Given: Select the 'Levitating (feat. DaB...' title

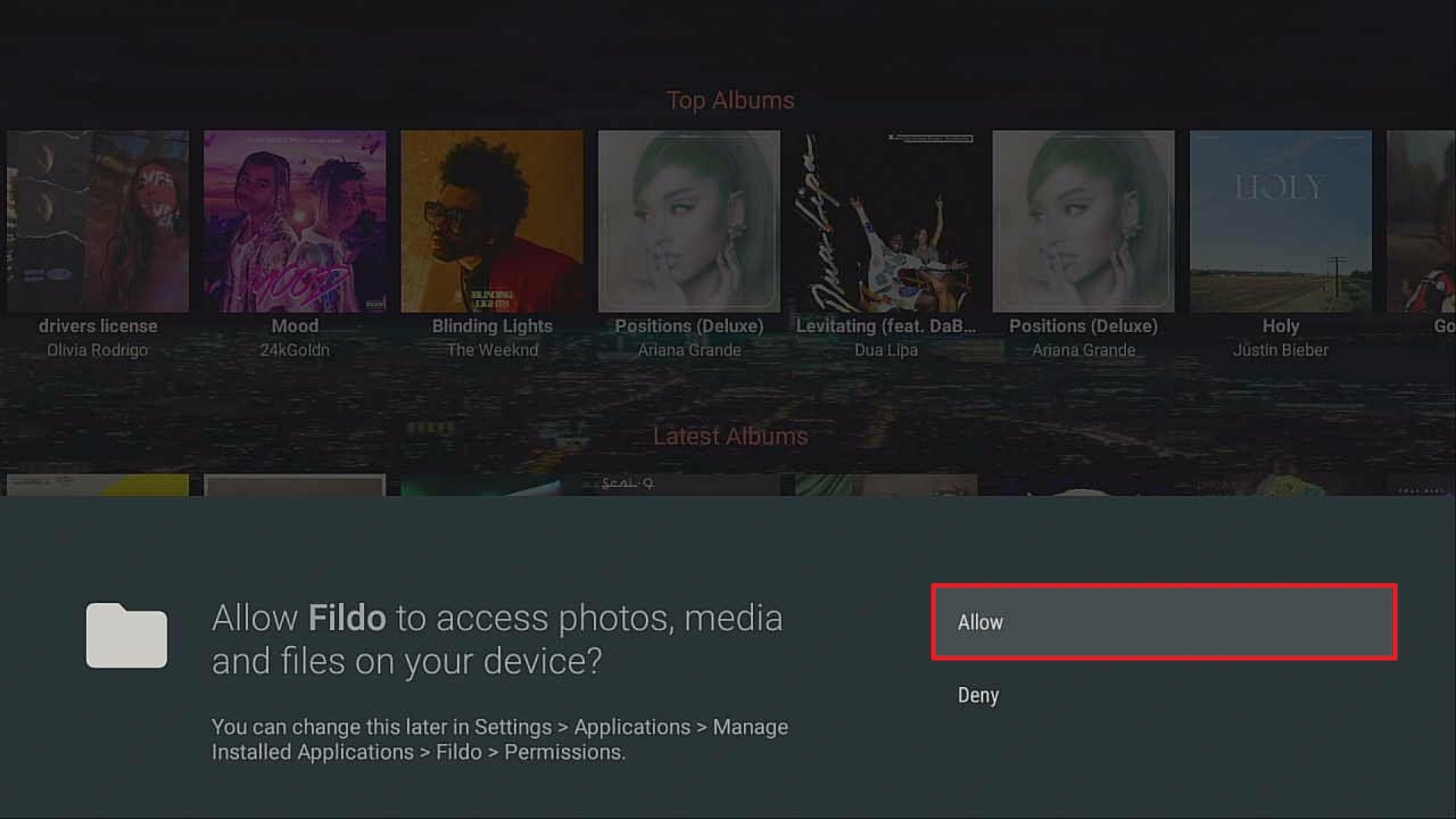Looking at the screenshot, I should [886, 326].
